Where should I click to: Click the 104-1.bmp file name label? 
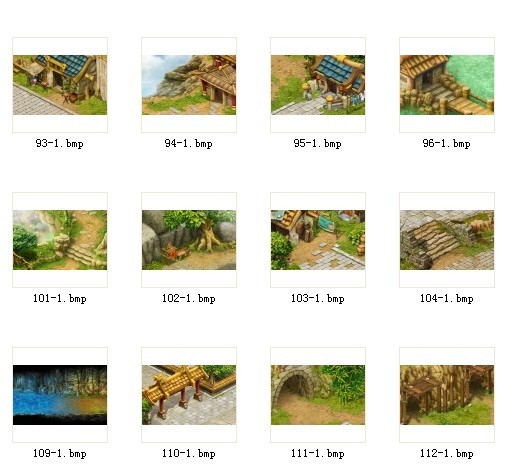pyautogui.click(x=447, y=299)
